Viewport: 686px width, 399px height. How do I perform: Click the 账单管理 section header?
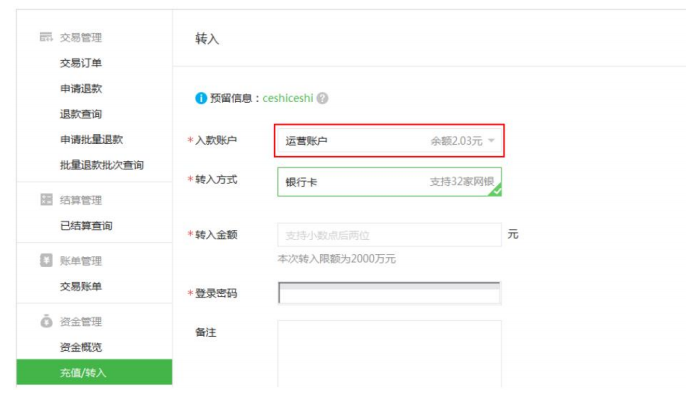point(81,261)
